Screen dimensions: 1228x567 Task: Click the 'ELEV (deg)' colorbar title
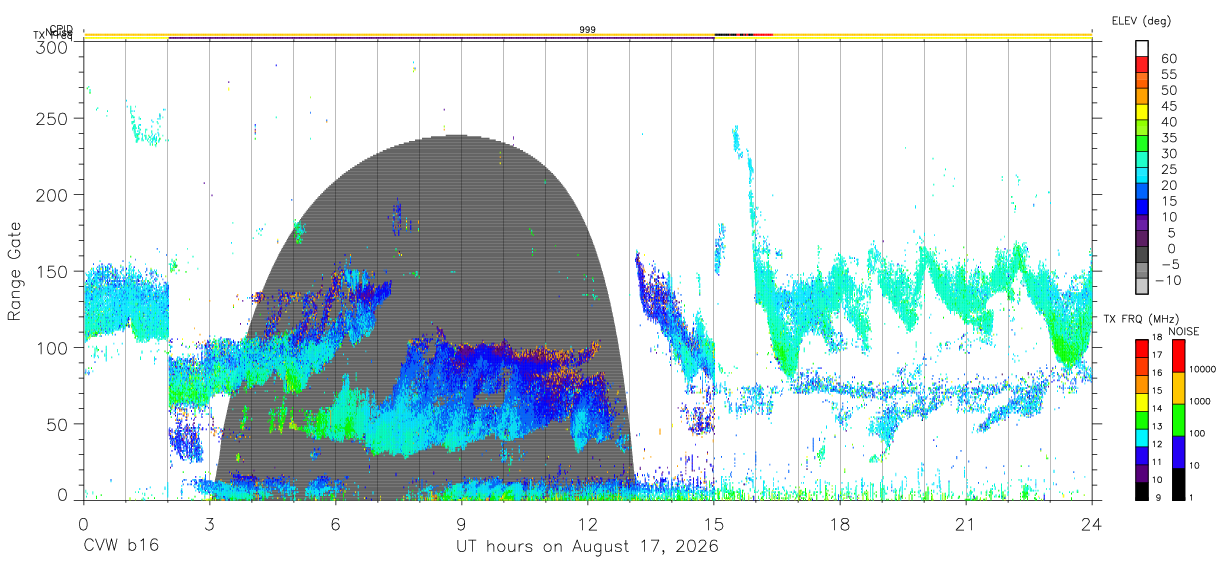[x=1141, y=20]
